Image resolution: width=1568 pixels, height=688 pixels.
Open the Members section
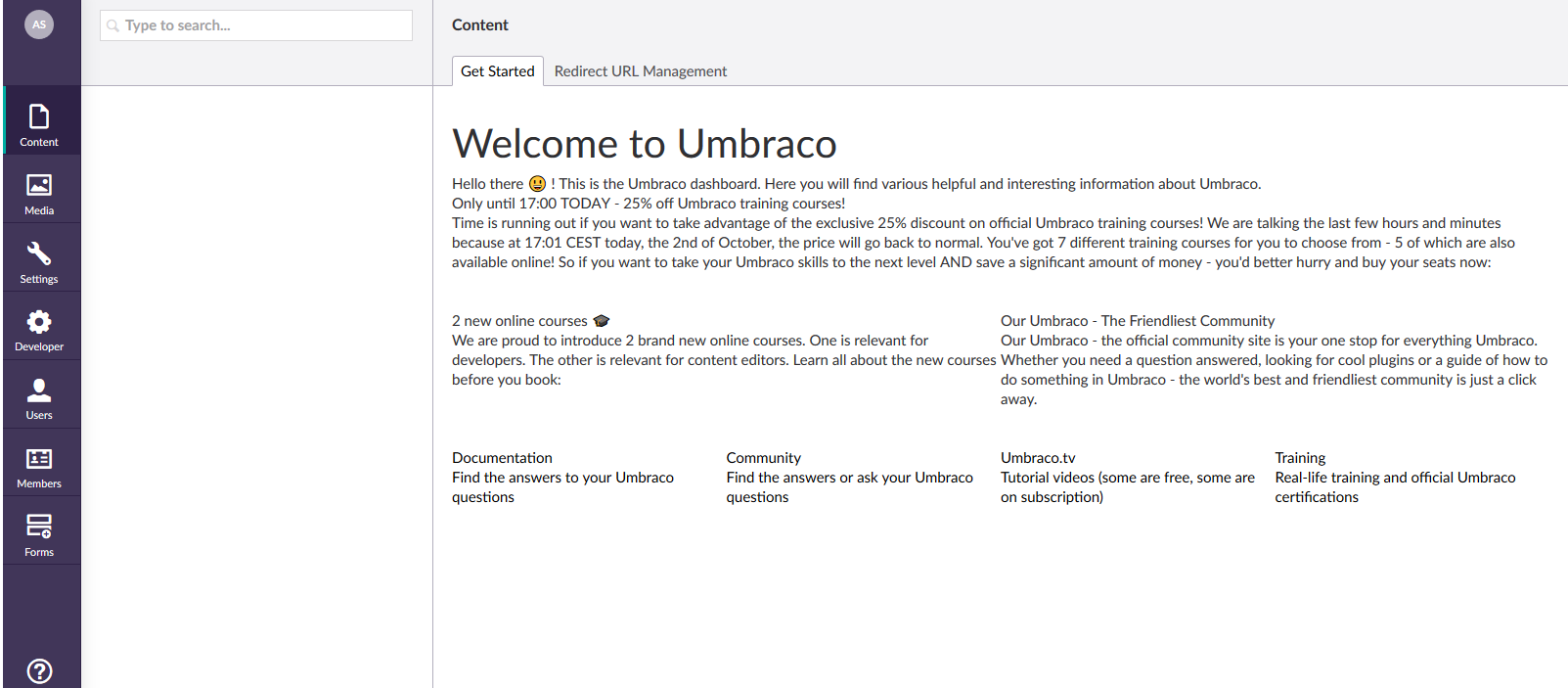coord(39,463)
